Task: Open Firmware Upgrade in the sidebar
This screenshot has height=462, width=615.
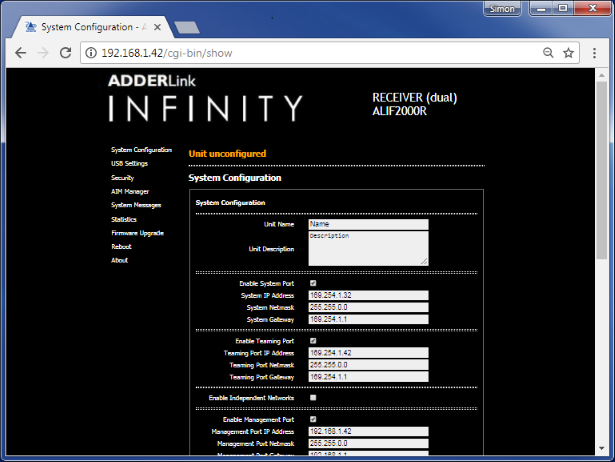Action: (137, 233)
